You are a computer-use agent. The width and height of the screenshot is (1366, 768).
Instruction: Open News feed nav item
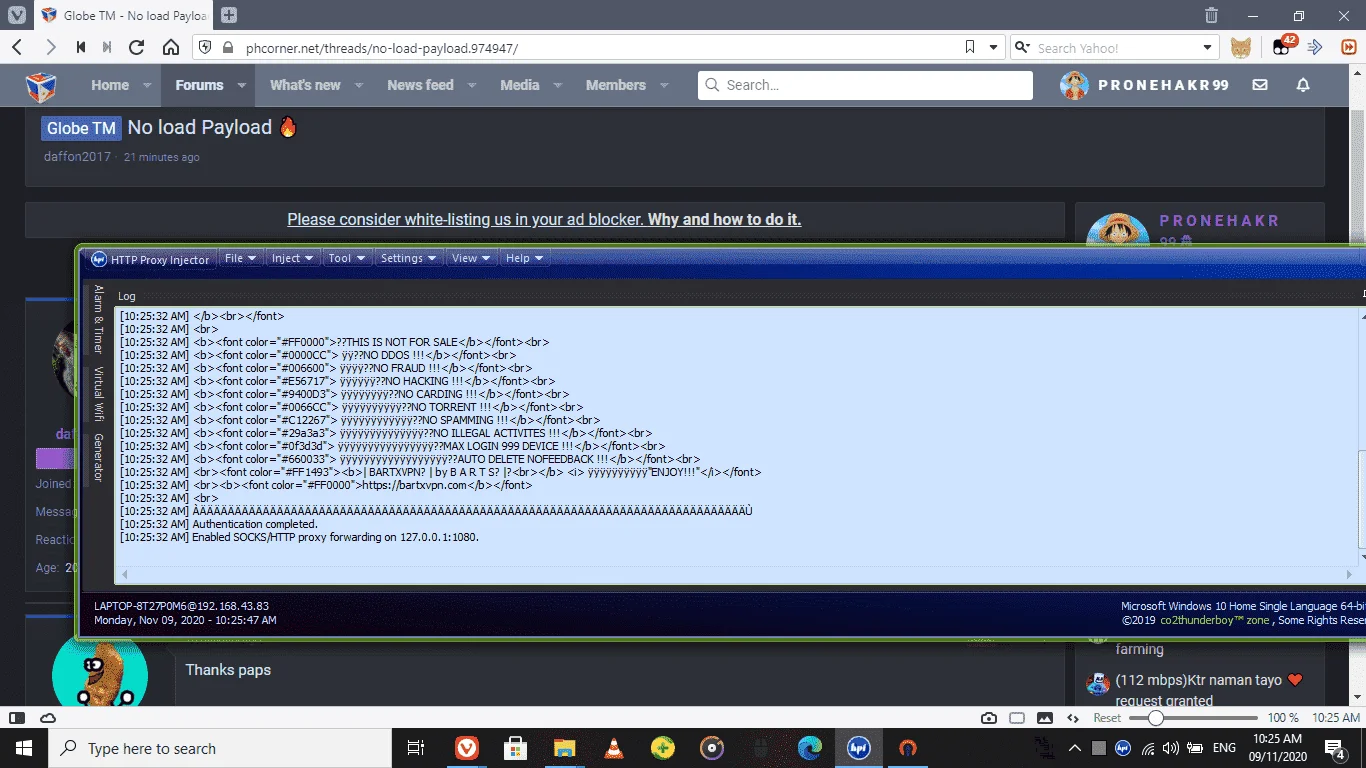pos(420,85)
